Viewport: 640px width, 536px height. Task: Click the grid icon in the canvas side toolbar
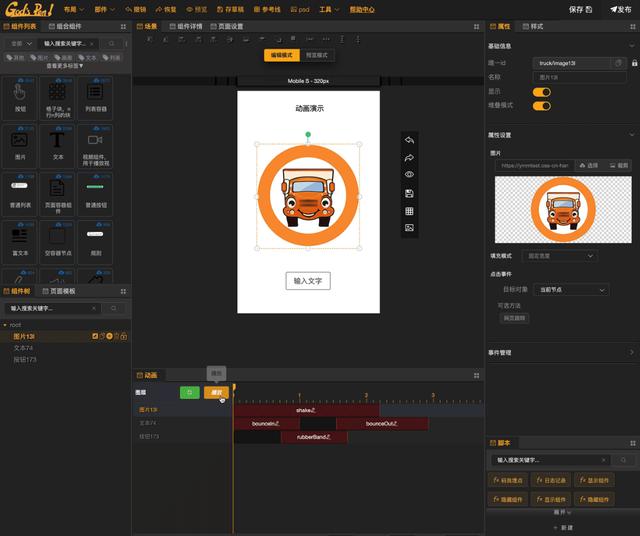[x=409, y=211]
